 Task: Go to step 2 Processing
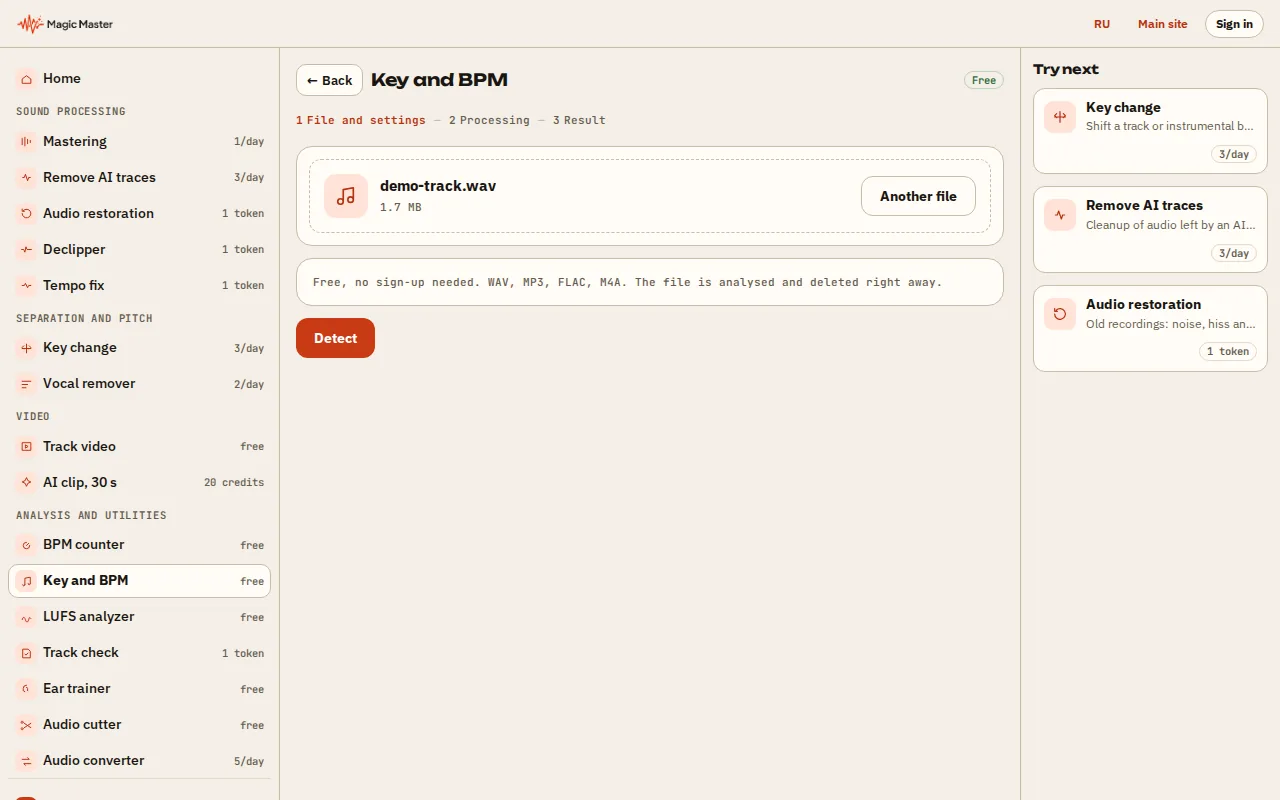point(489,120)
